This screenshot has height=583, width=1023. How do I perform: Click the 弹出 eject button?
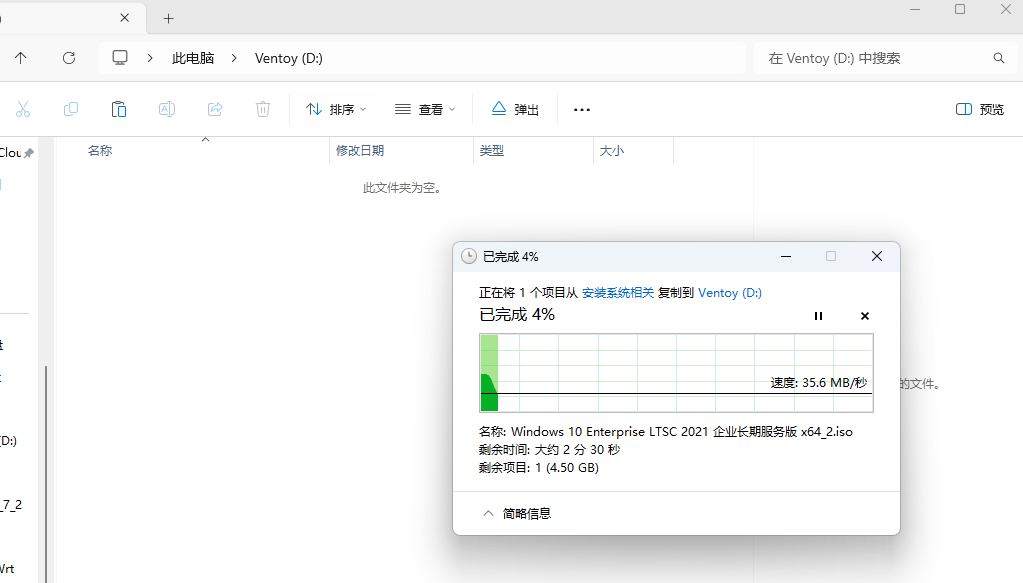coord(515,109)
